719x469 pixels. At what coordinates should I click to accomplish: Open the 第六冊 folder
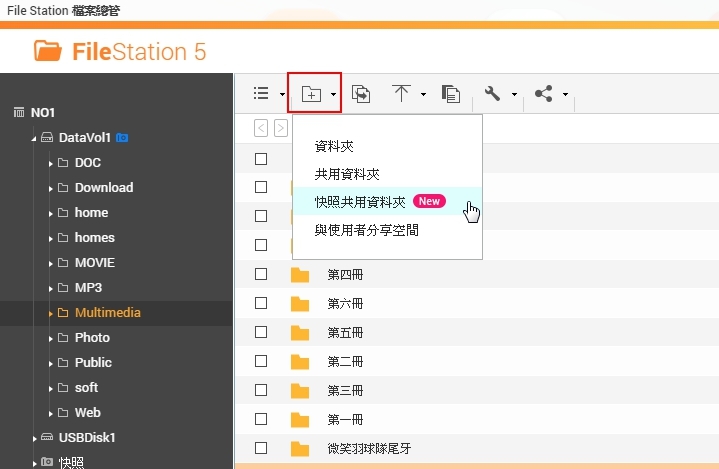coord(345,303)
